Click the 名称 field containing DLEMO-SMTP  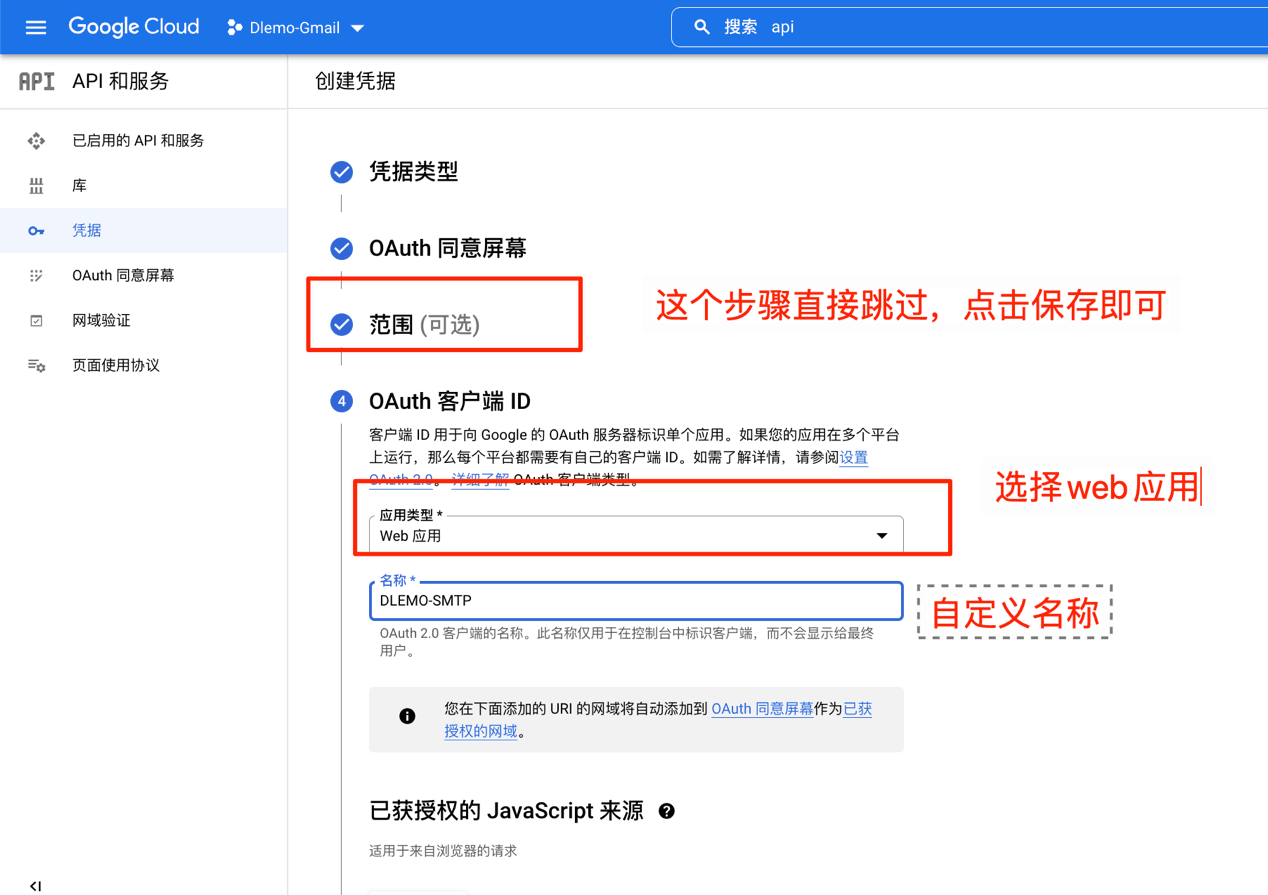coord(636,601)
